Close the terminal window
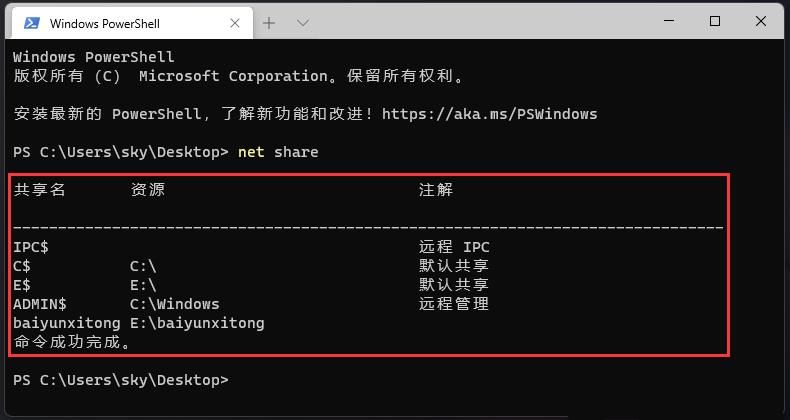 pyautogui.click(x=764, y=21)
